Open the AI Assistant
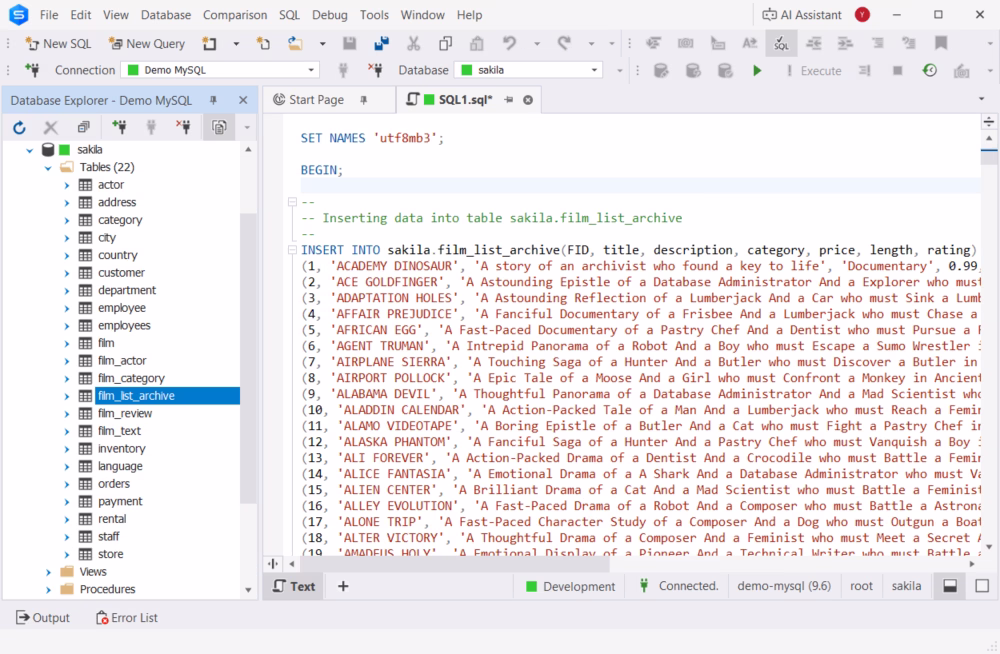Image resolution: width=1000 pixels, height=654 pixels. 802,15
